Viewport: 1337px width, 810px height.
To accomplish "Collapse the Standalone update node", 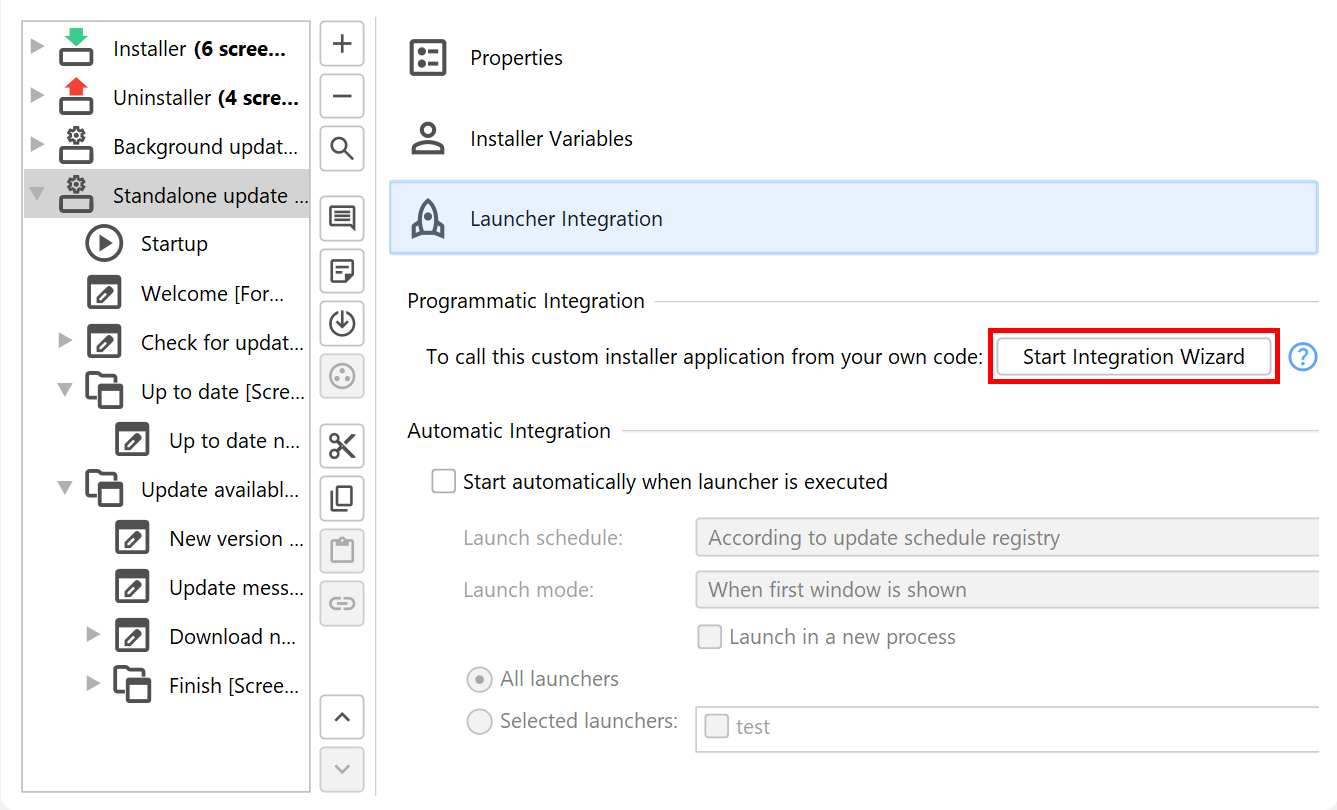I will point(37,194).
